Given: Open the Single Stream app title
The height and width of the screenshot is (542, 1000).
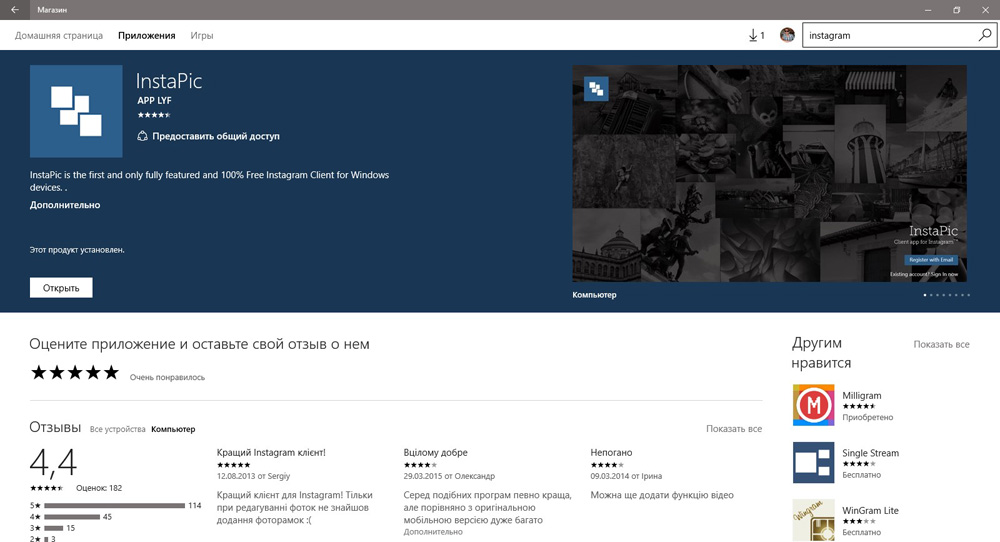Looking at the screenshot, I should pyautogui.click(x=871, y=453).
